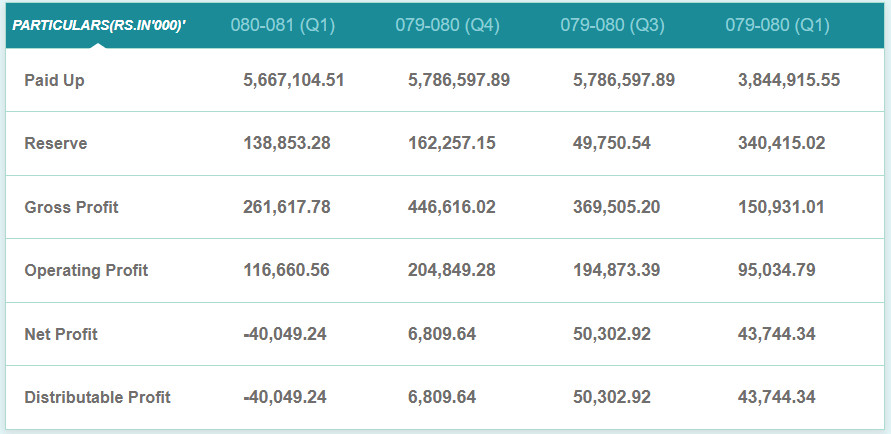The width and height of the screenshot is (891, 434).
Task: Click Gross Profit value 446,616.02
Action: [x=452, y=207]
